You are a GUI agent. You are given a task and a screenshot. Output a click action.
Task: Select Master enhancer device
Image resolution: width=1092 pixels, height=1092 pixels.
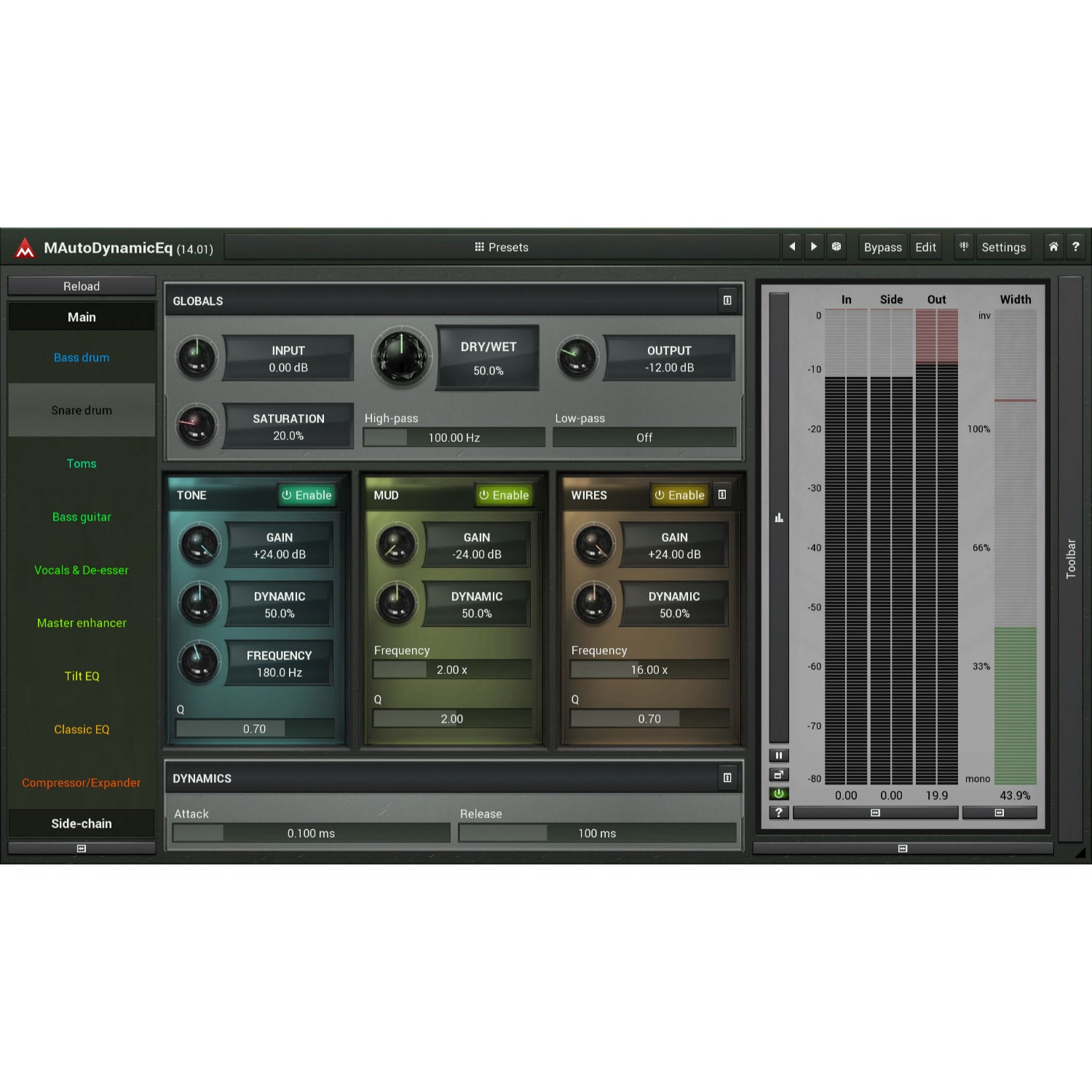pos(82,623)
